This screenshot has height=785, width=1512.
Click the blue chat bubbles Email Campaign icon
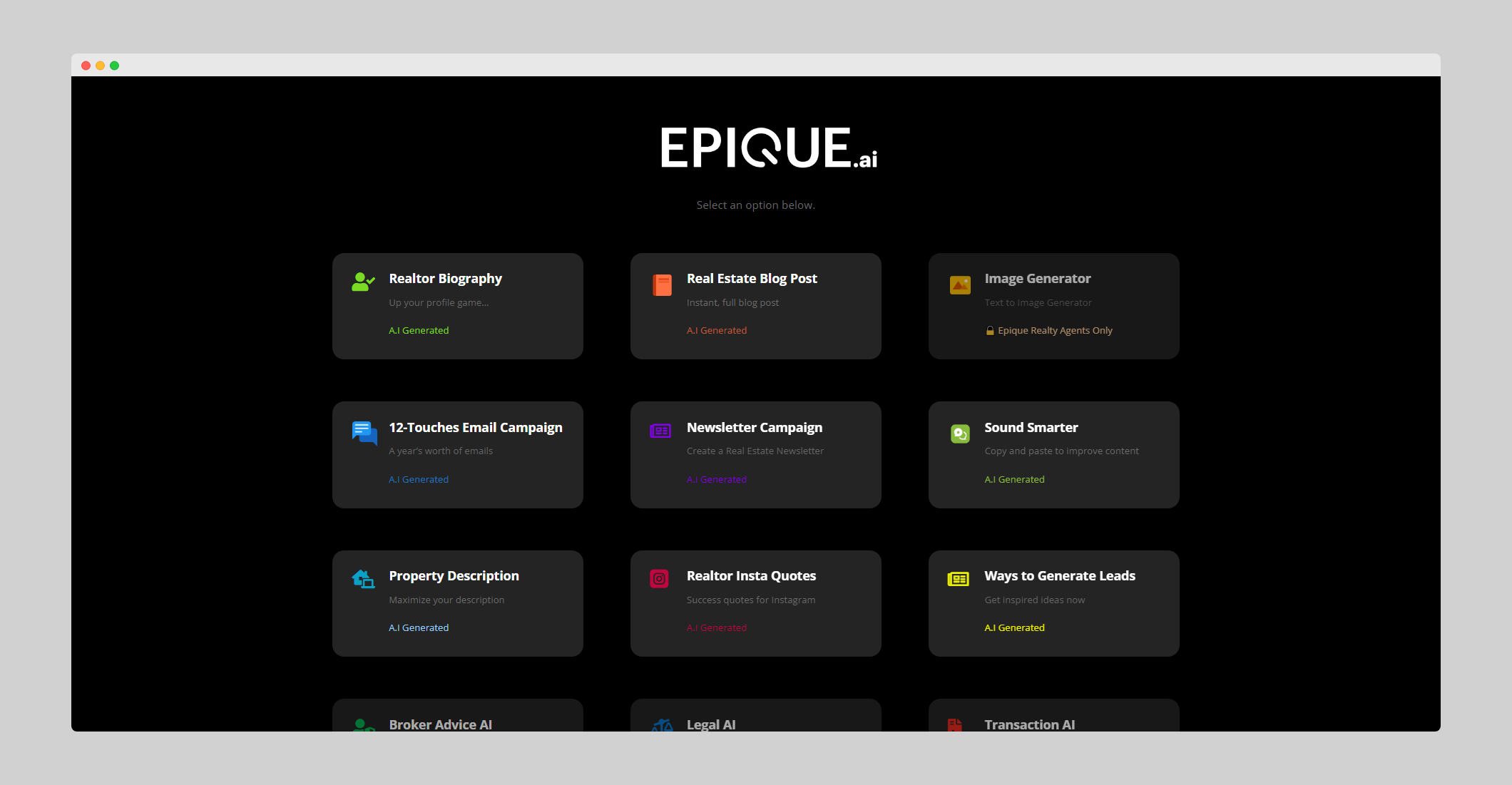click(x=364, y=433)
